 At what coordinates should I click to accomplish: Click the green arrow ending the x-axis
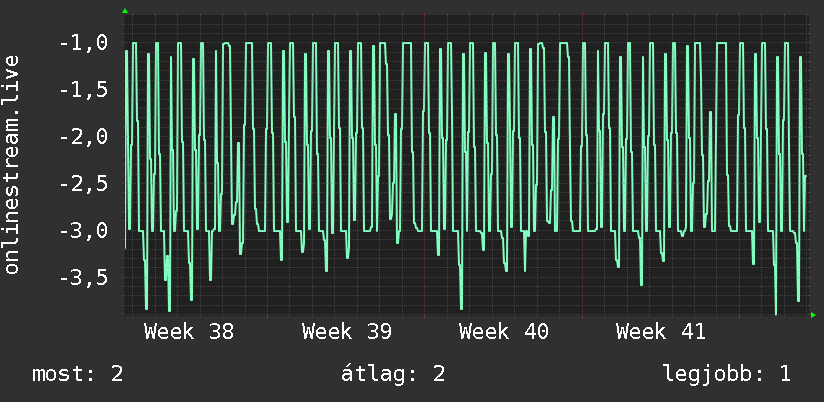click(x=813, y=315)
